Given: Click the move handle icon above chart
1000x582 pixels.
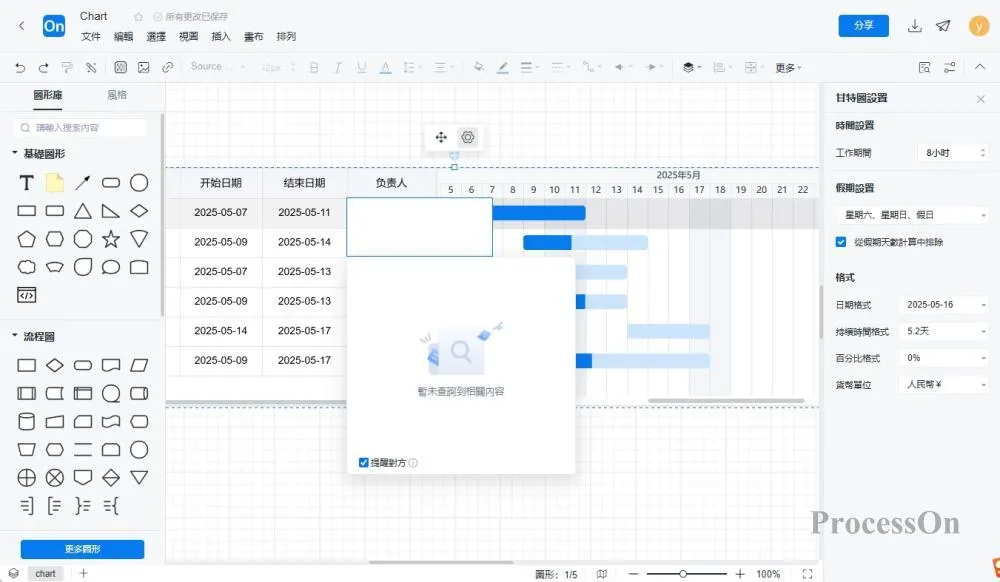Looking at the screenshot, I should [441, 137].
